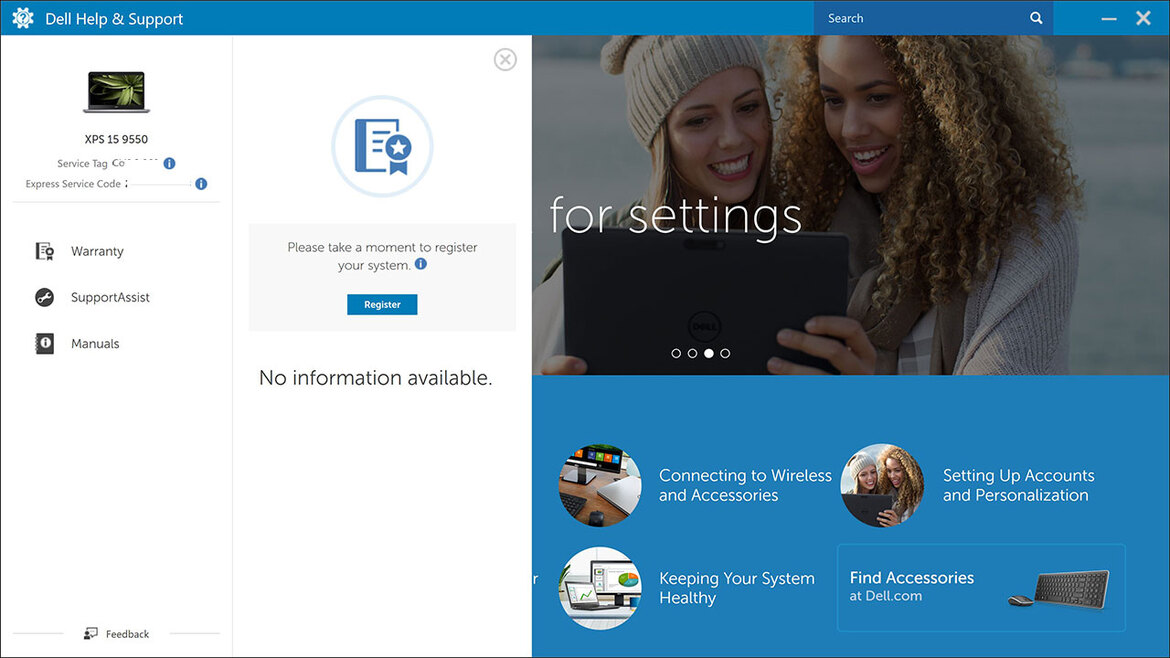Click the Setting Up Accounts thumbnail image
1170x658 pixels.
882,485
